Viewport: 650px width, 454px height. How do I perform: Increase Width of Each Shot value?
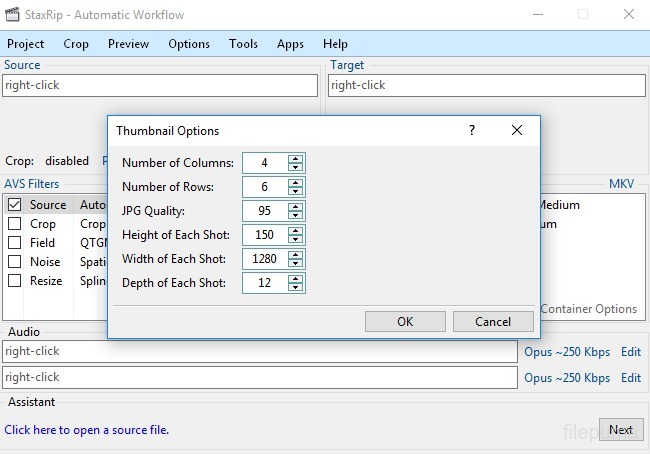(x=296, y=254)
